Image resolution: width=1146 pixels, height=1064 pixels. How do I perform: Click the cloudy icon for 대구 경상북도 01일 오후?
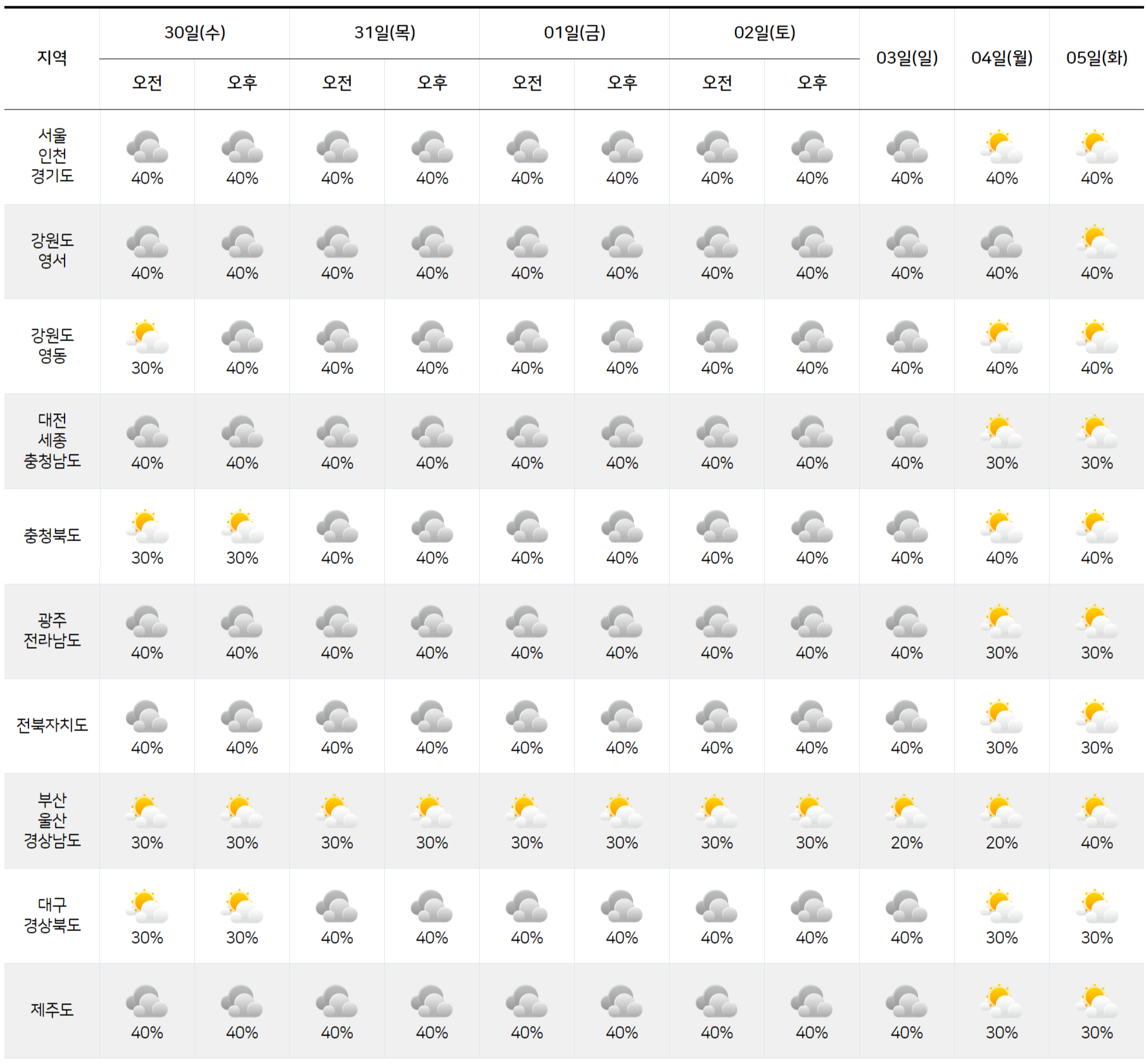[622, 906]
